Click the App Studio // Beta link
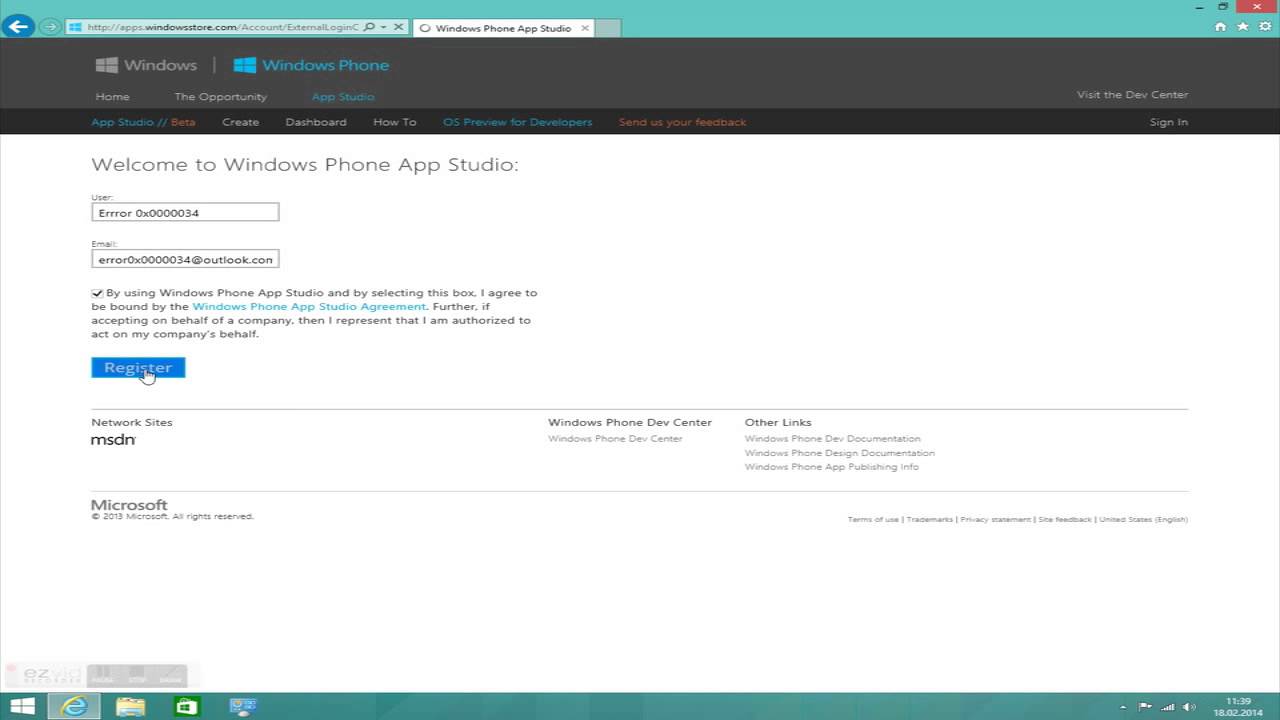 pos(143,122)
